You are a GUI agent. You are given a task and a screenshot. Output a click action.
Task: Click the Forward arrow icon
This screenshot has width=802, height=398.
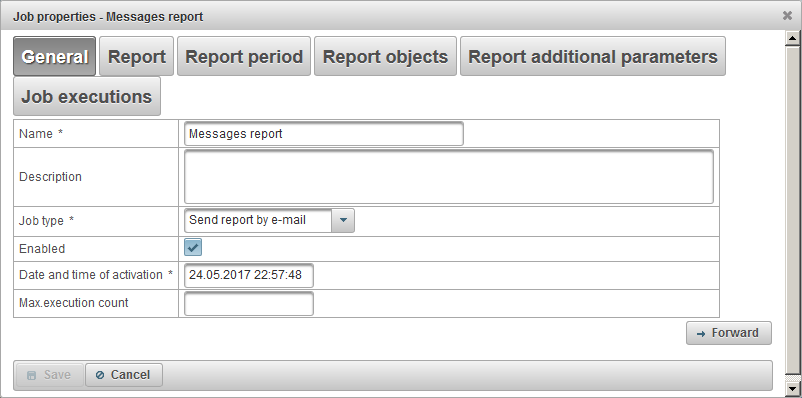pyautogui.click(x=701, y=334)
